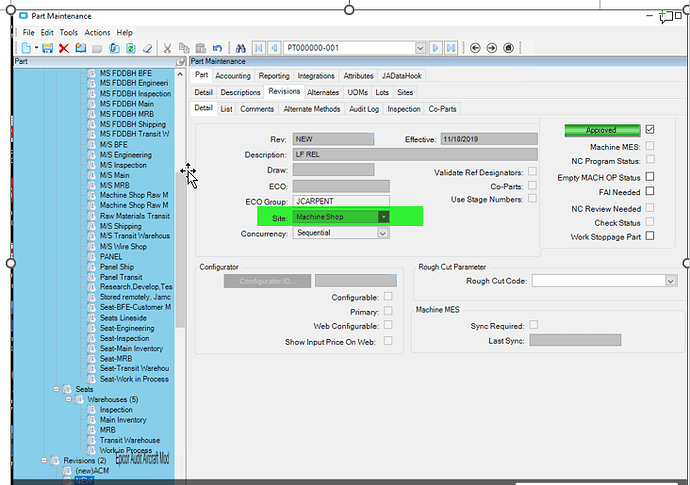Tick the Show Input Price On Web checkbox
The height and width of the screenshot is (485, 690).
click(x=388, y=341)
